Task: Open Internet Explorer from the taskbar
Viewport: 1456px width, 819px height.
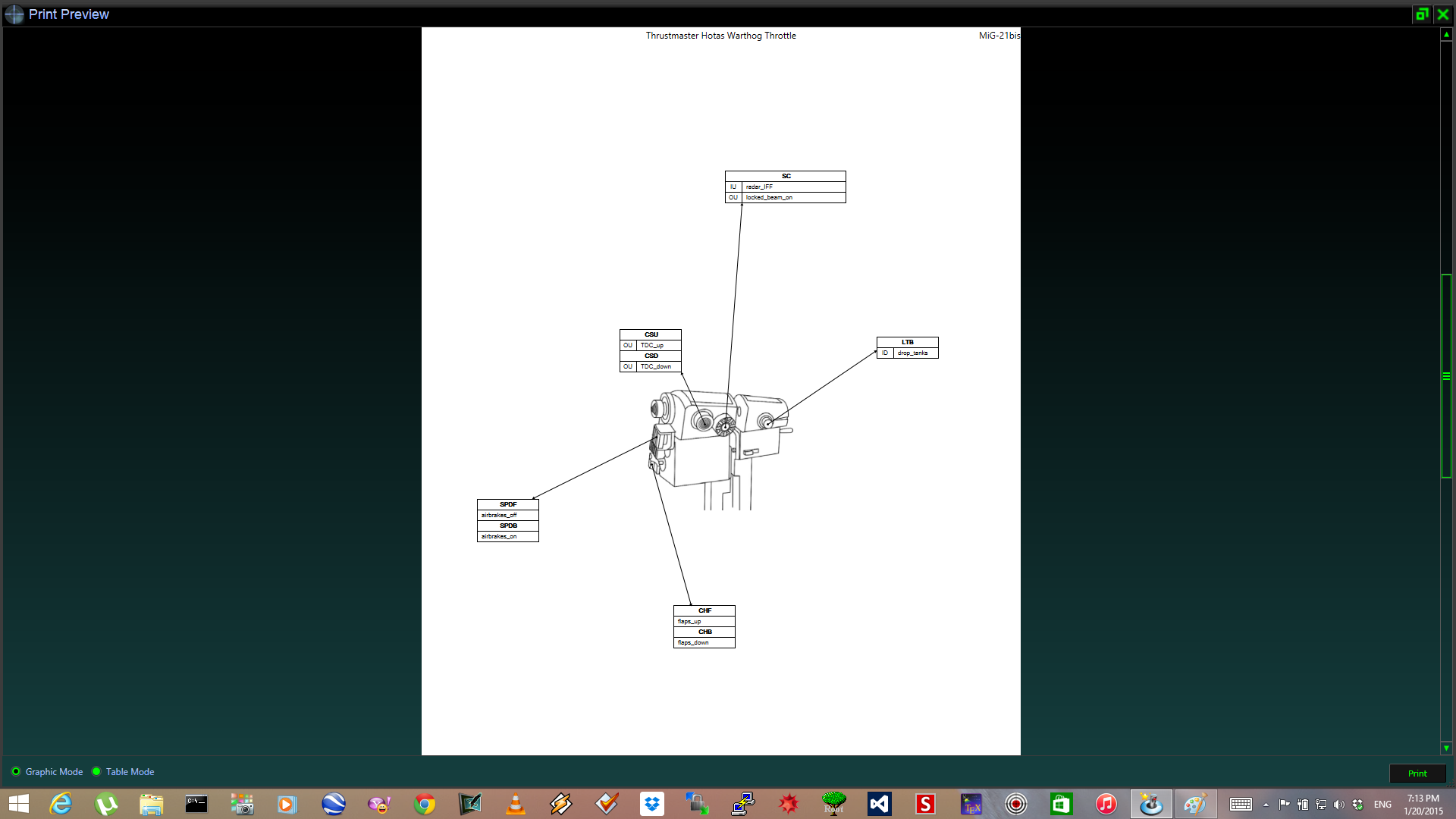Action: click(61, 804)
